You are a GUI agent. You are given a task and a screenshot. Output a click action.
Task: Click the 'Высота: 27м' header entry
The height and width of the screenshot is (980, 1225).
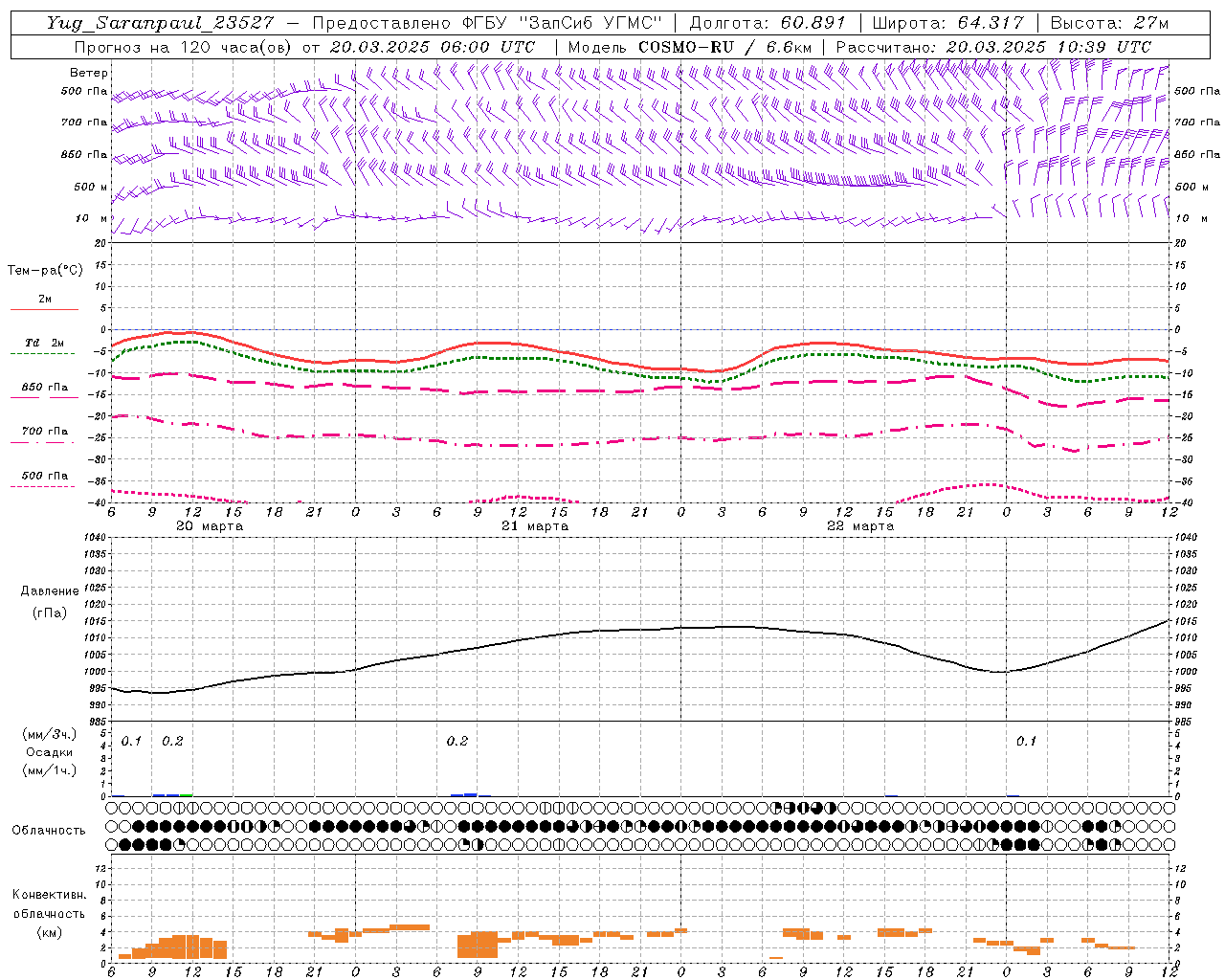pyautogui.click(x=1109, y=23)
